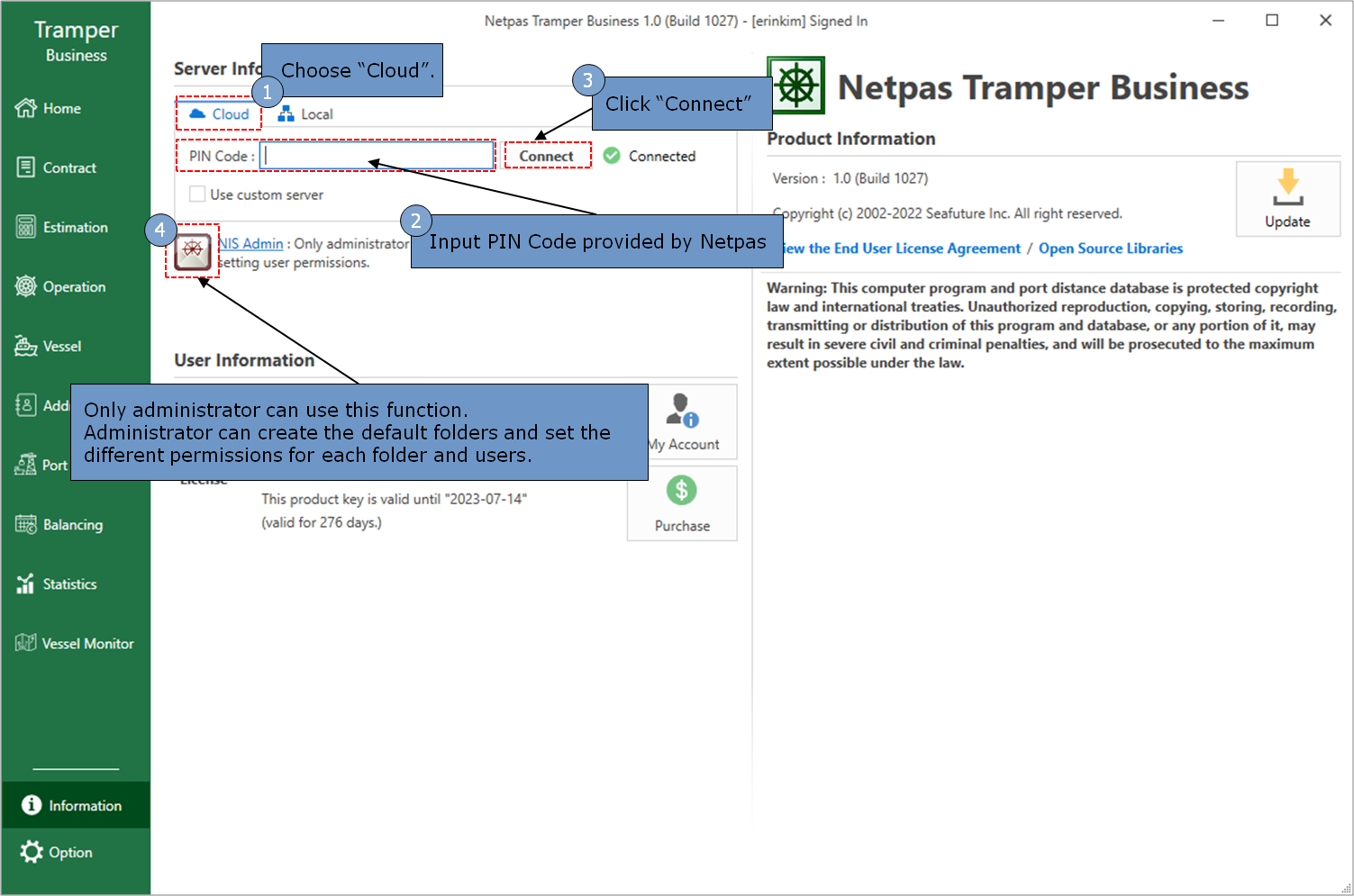
Task: Open the Home section in the sidebar
Action: pos(49,108)
